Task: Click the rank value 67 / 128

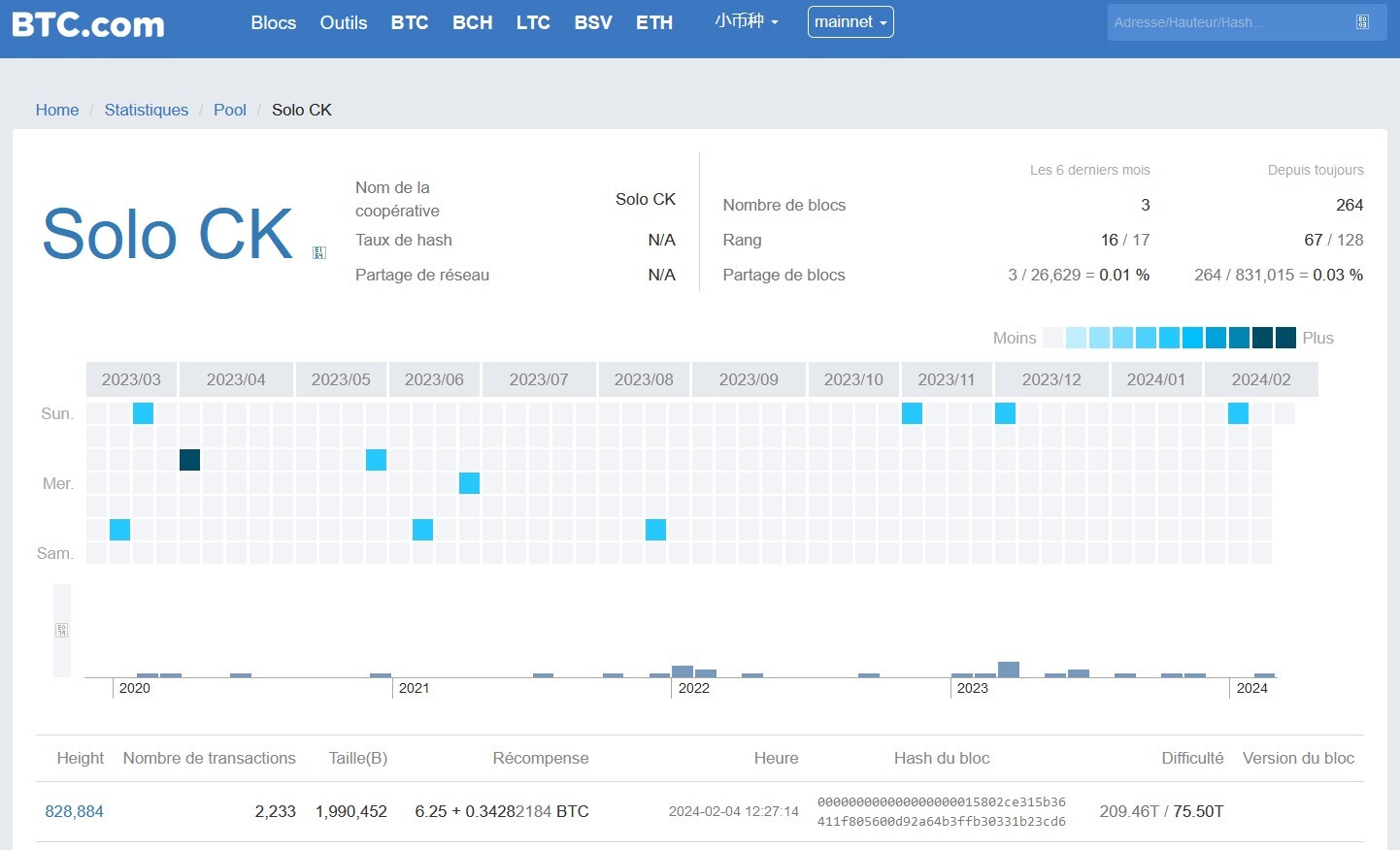Action: point(1334,240)
